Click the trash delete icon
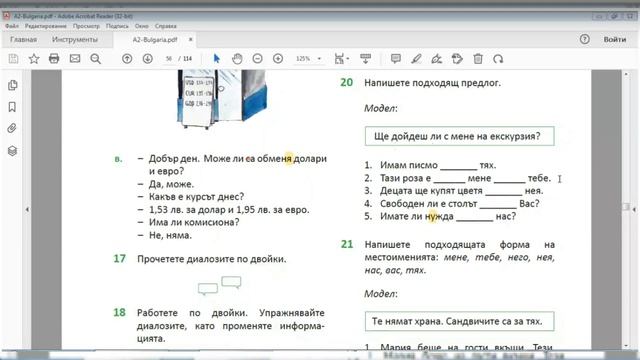The image size is (640, 360). click(x=478, y=59)
